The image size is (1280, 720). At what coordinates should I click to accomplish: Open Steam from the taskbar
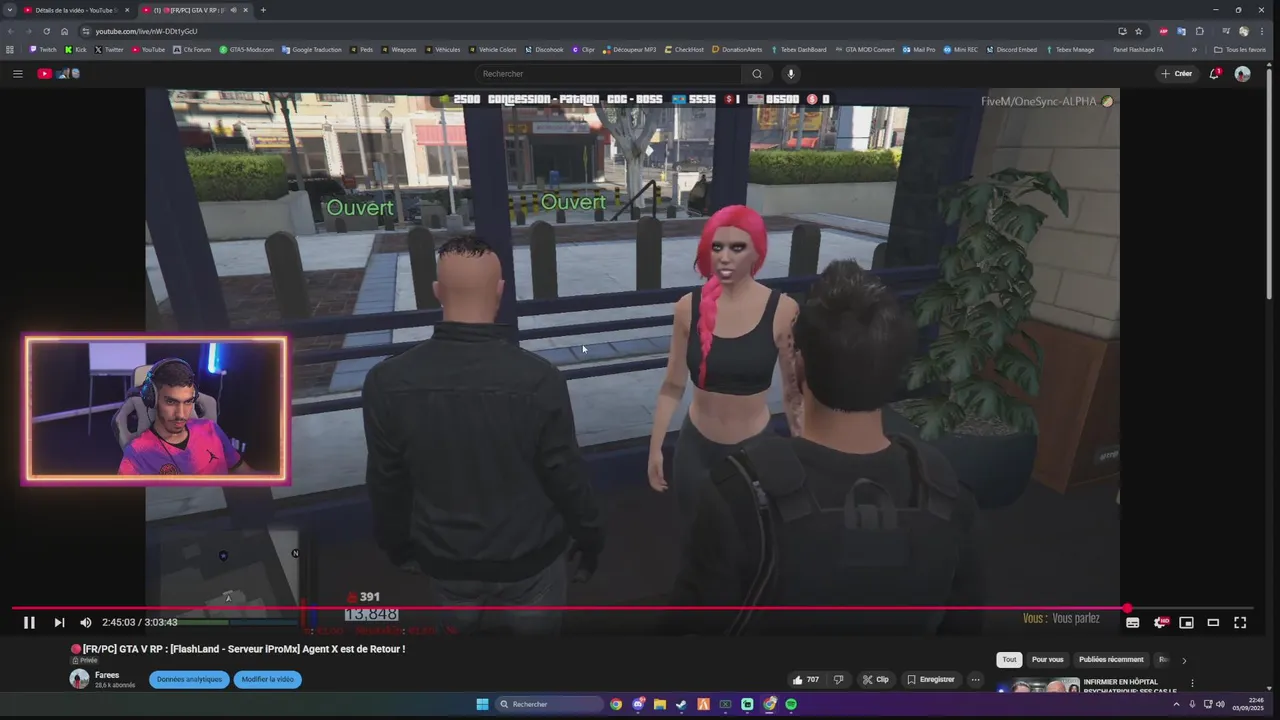point(681,704)
